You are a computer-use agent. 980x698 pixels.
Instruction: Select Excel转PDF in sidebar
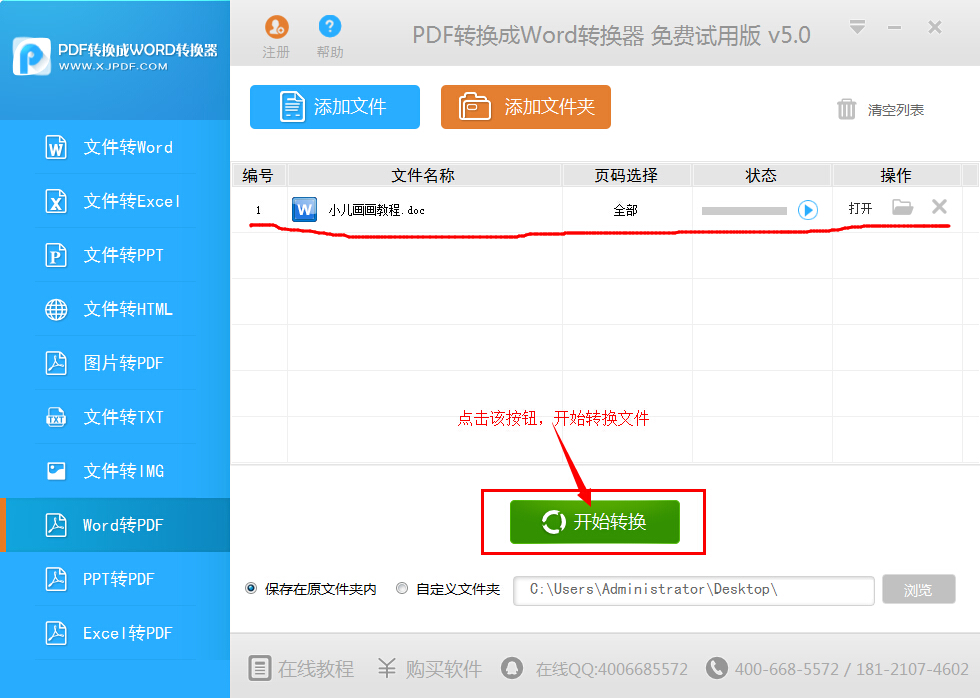115,633
